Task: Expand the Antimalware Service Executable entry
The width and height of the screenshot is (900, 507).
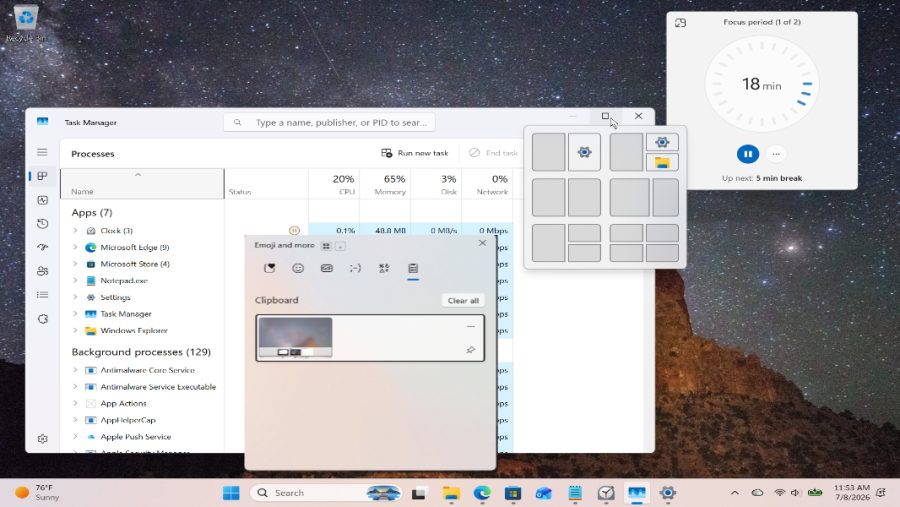Action: 75,386
